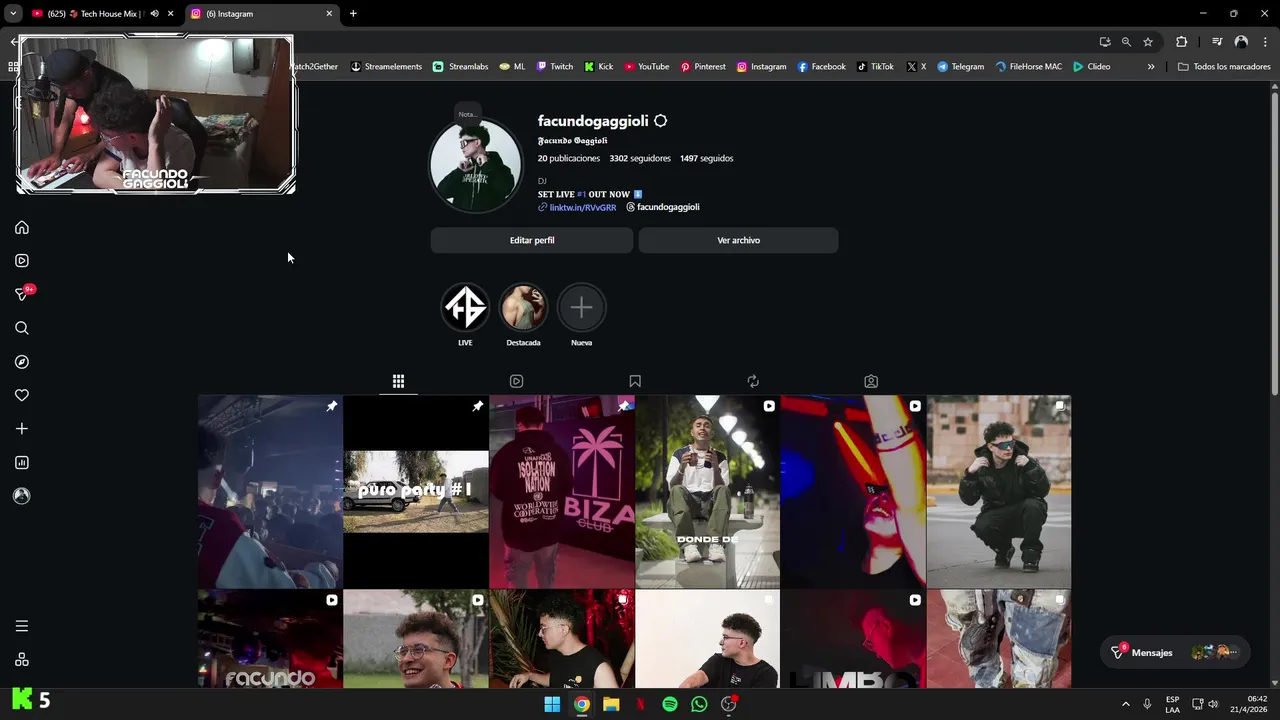Click the Threads facundogaggioli link
Image resolution: width=1280 pixels, height=720 pixels.
point(663,207)
